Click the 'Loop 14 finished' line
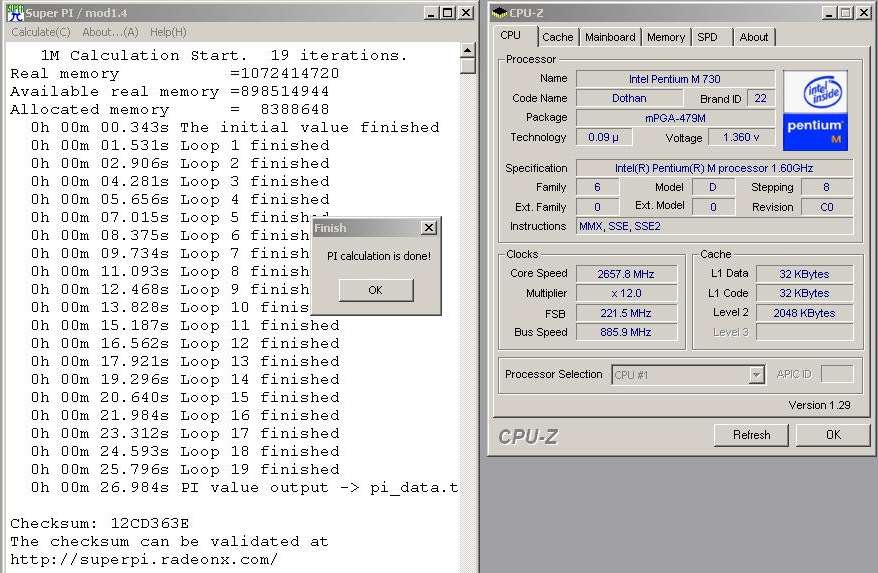 click(x=185, y=379)
